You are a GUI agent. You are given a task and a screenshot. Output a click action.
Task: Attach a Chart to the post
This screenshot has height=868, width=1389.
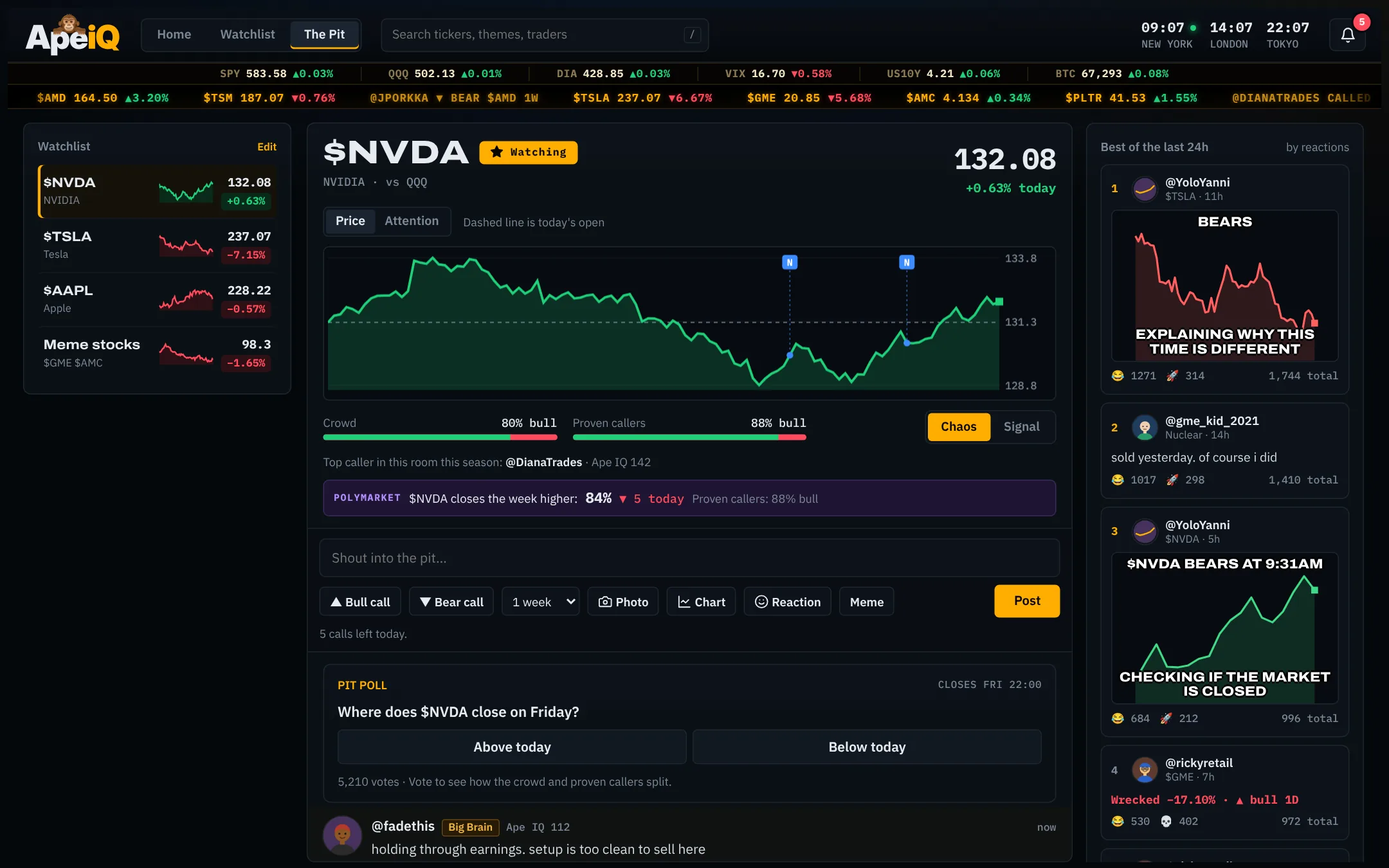tap(701, 602)
